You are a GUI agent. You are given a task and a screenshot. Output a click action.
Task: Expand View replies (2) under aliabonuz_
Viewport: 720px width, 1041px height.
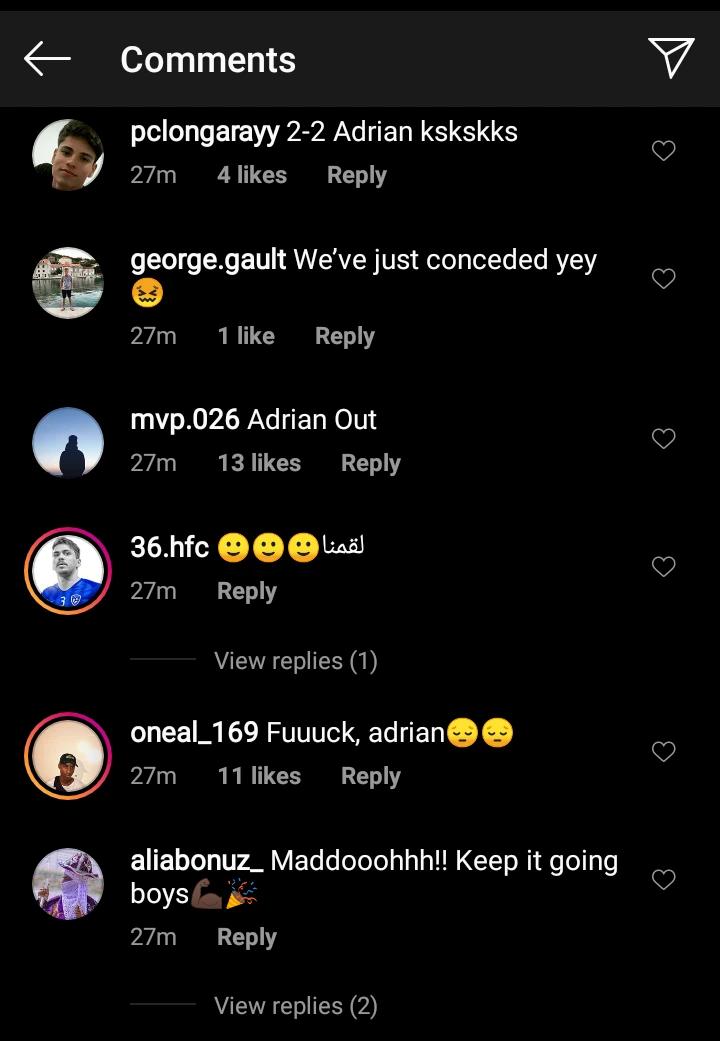(x=296, y=1006)
